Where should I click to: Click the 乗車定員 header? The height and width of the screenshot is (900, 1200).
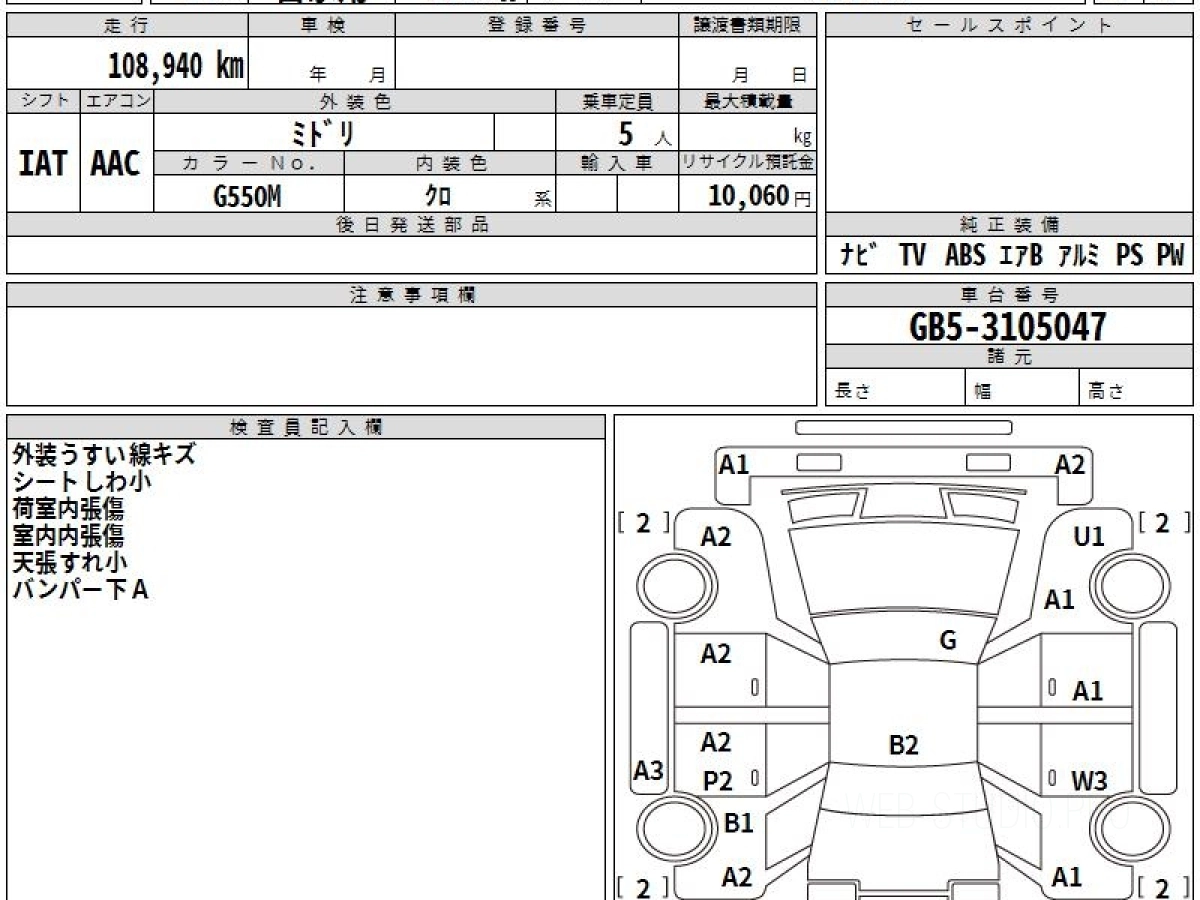617,101
